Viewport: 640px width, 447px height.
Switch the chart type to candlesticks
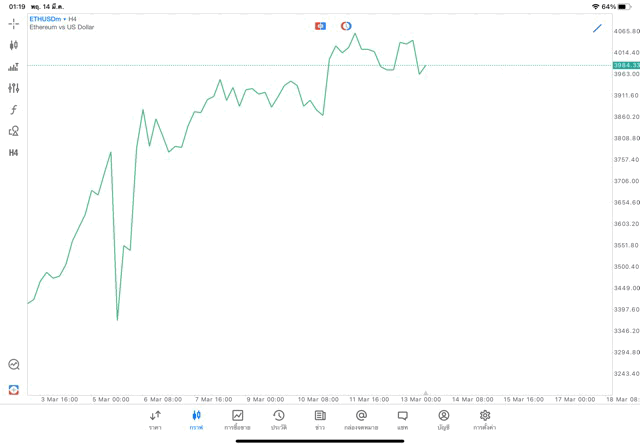pyautogui.click(x=13, y=45)
